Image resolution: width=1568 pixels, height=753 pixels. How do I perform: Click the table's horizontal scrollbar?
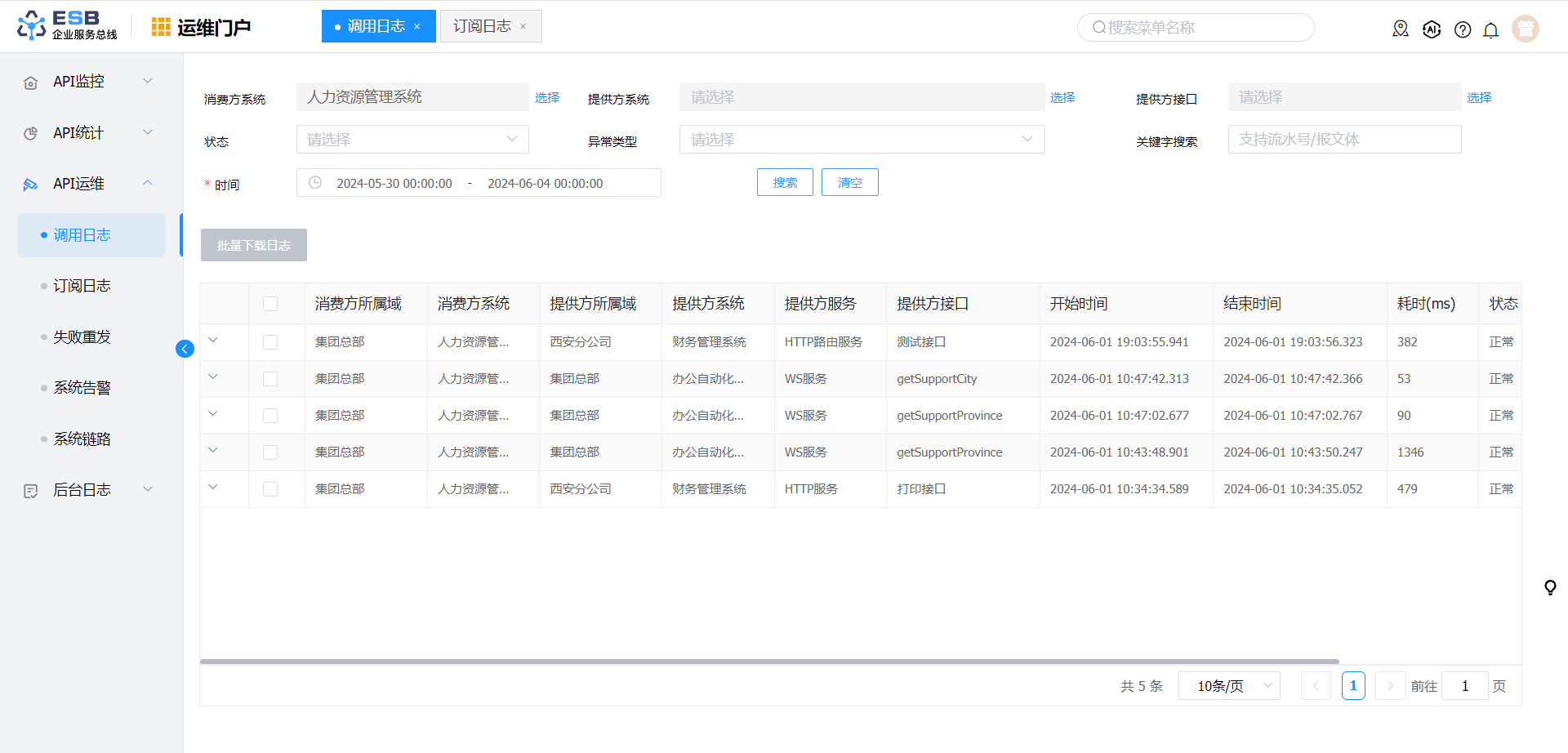(x=768, y=662)
